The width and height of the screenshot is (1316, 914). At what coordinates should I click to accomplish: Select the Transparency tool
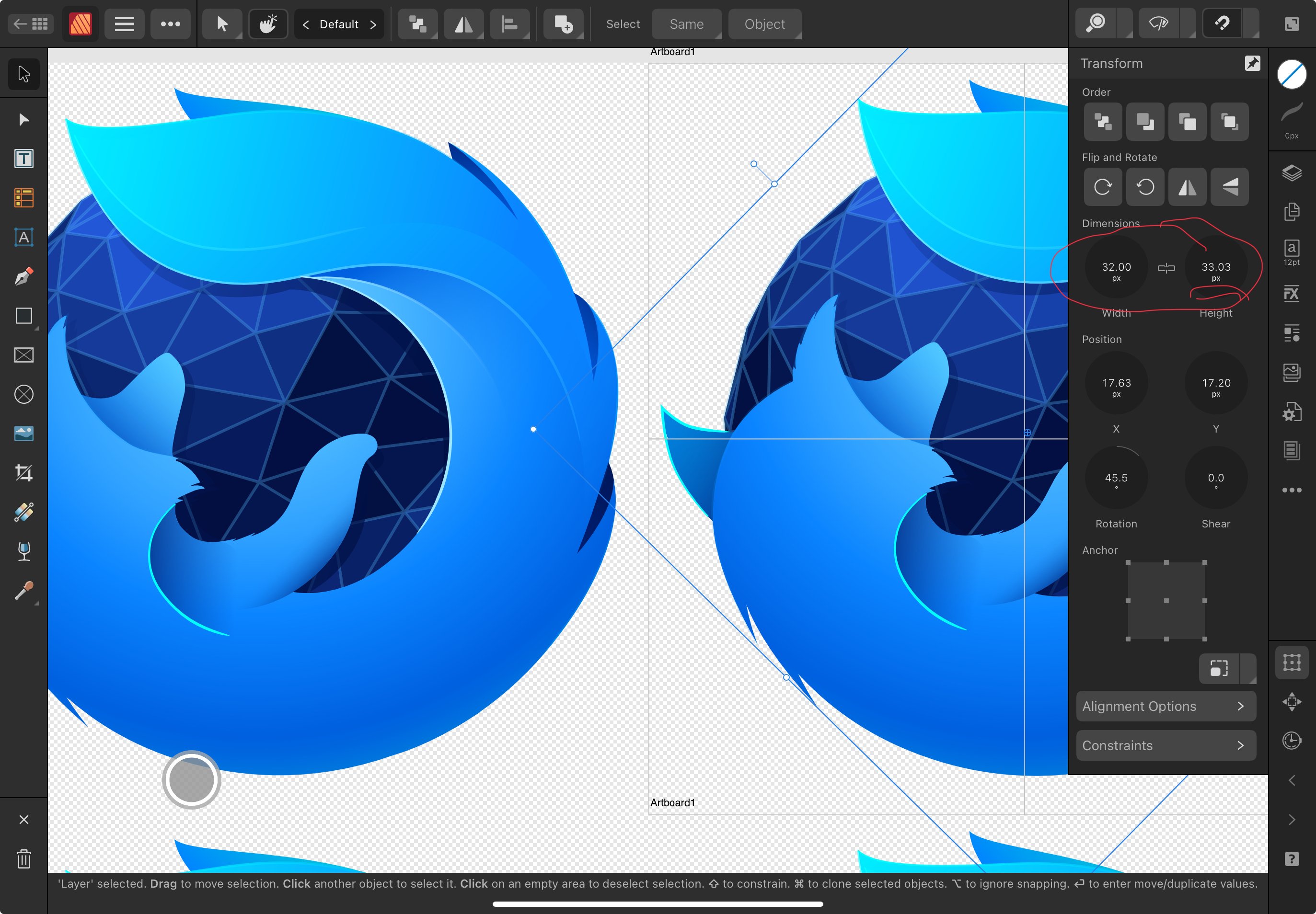point(23,551)
